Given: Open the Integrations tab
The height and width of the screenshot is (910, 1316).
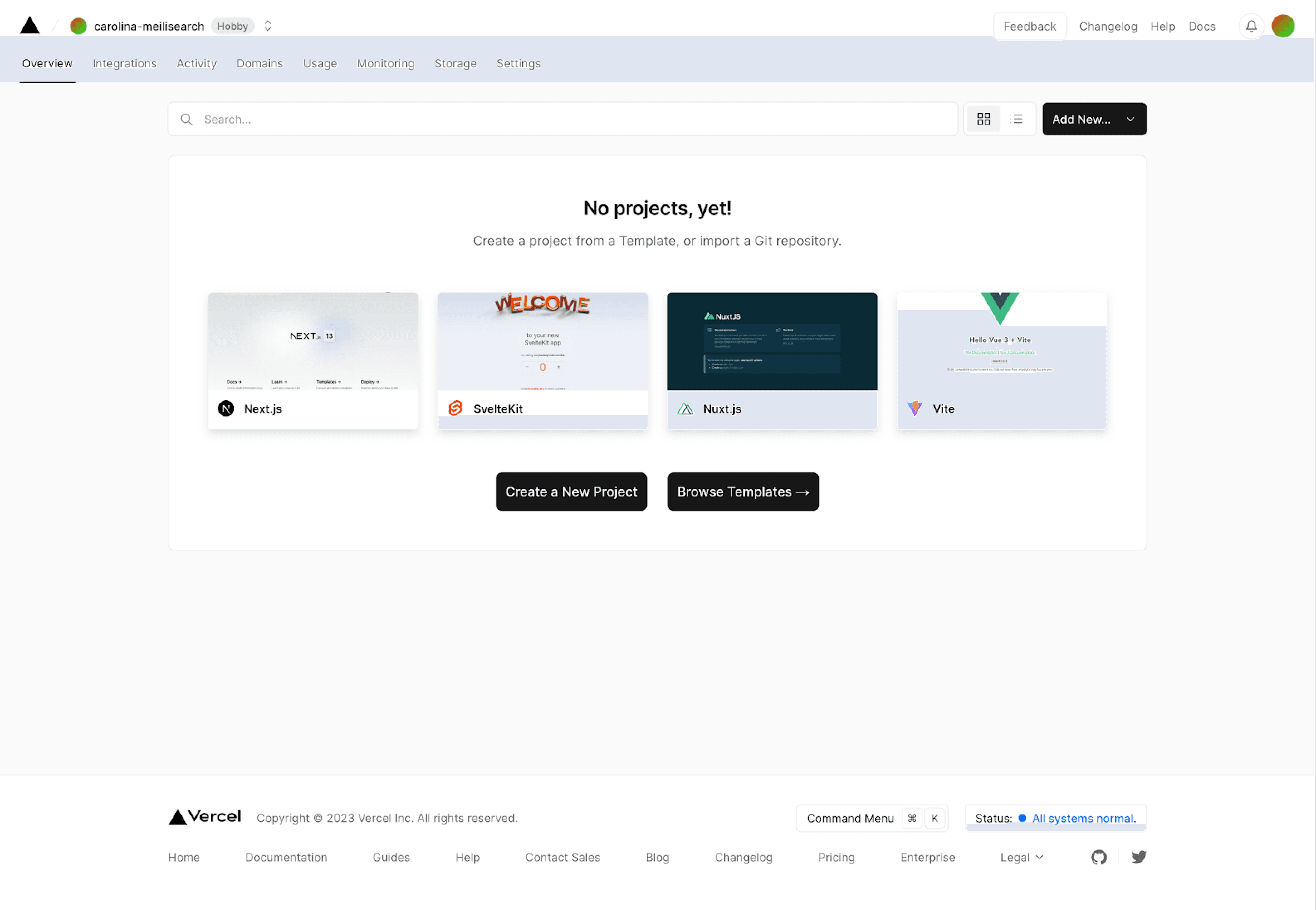Looking at the screenshot, I should tap(124, 63).
